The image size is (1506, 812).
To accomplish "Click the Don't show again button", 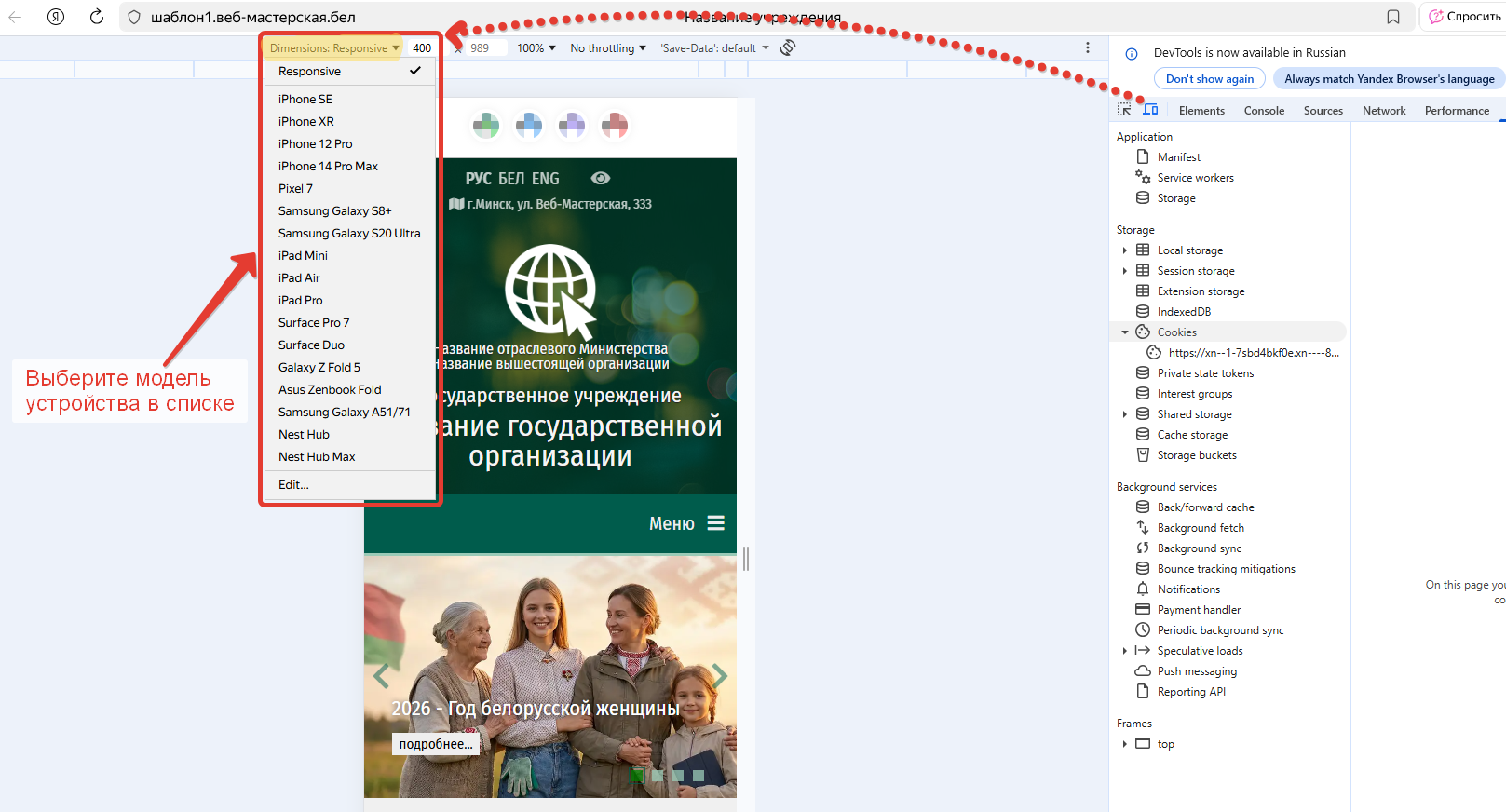I will pos(1209,79).
